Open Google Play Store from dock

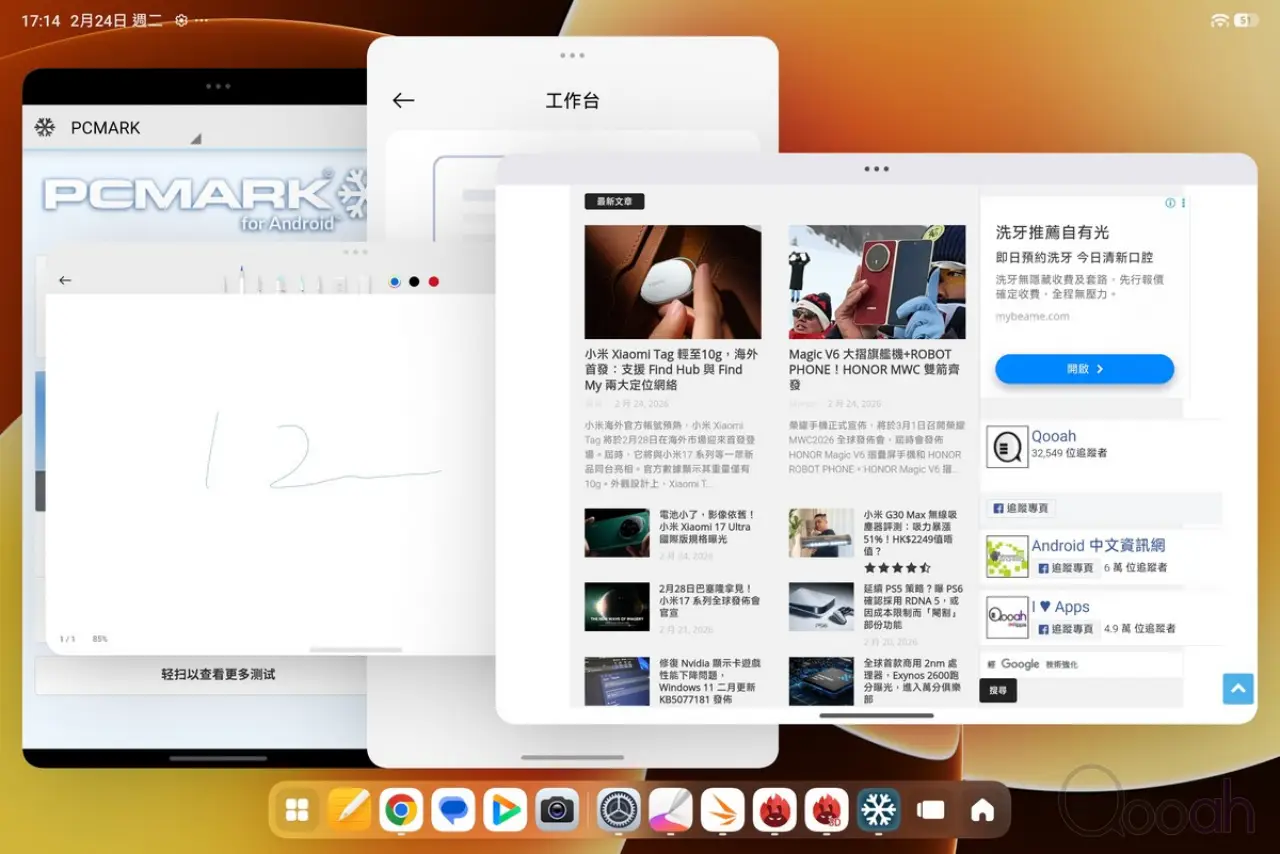505,810
